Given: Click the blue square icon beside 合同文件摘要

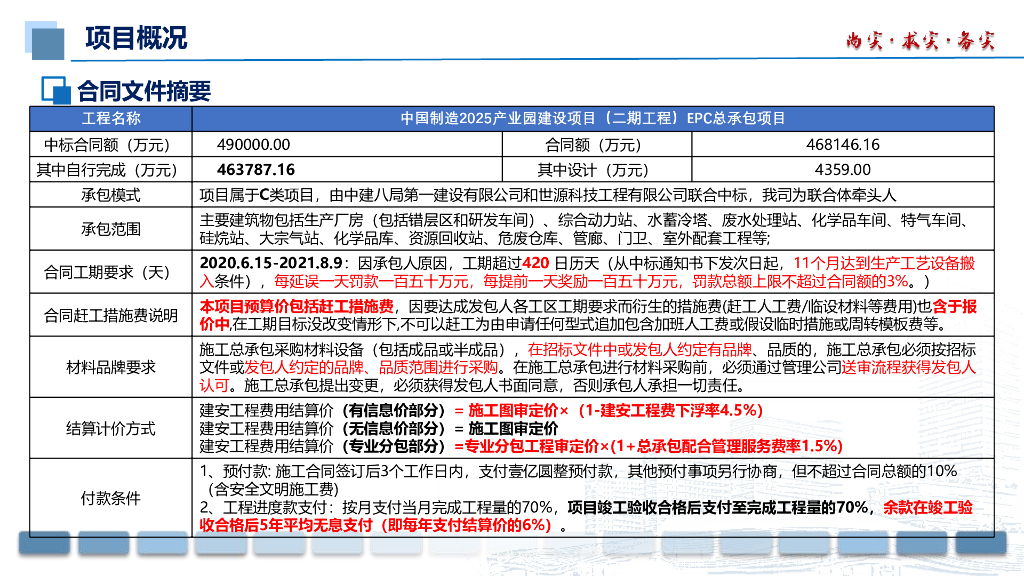Looking at the screenshot, I should (56, 90).
